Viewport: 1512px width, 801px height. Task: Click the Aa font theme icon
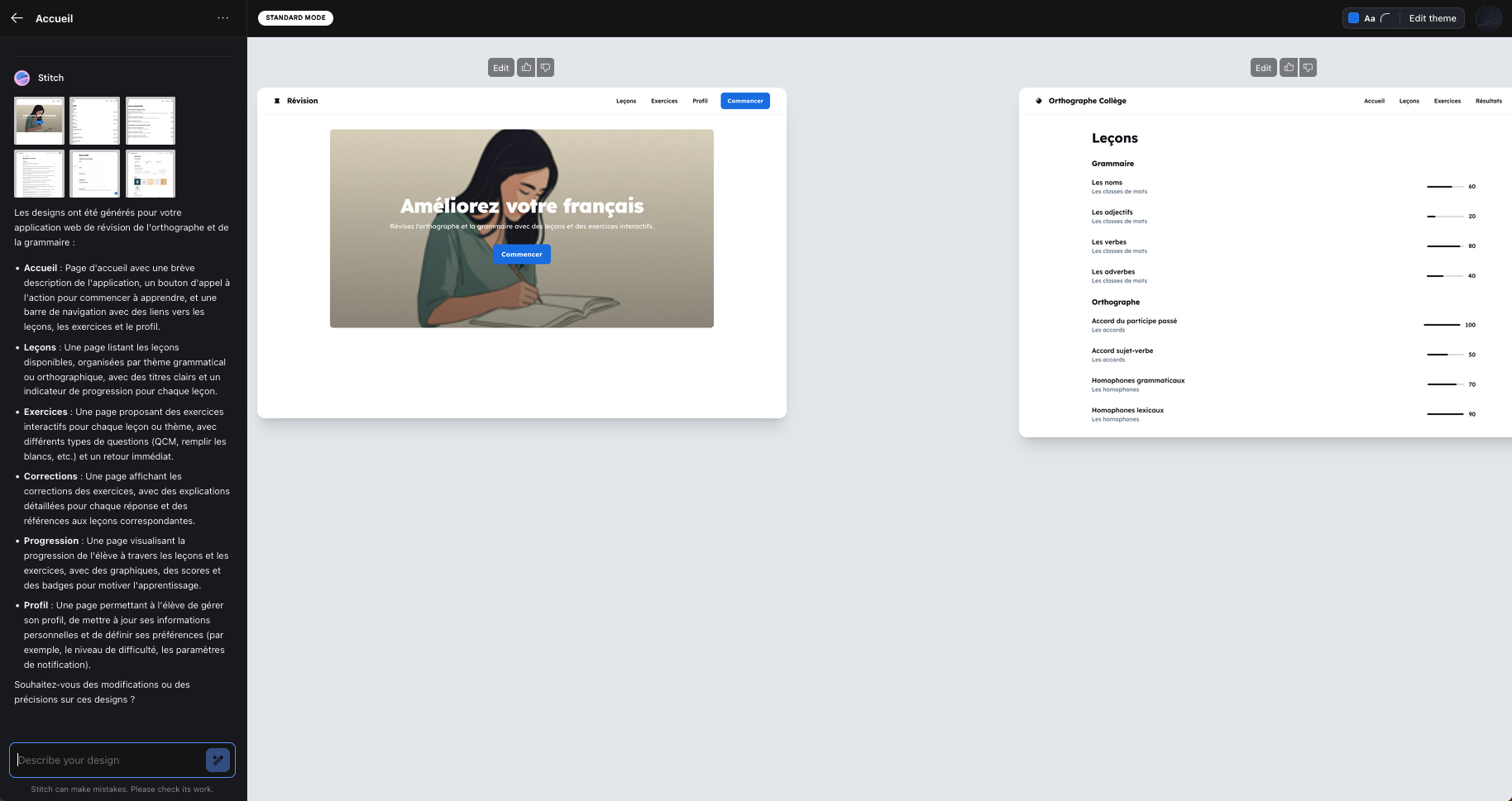(1370, 18)
